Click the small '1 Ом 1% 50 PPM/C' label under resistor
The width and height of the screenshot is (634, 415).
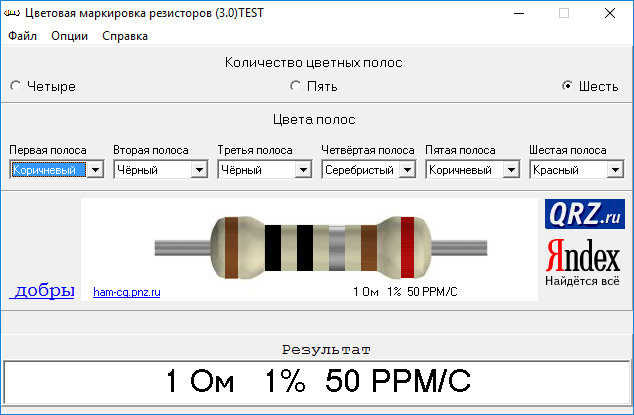(x=405, y=292)
